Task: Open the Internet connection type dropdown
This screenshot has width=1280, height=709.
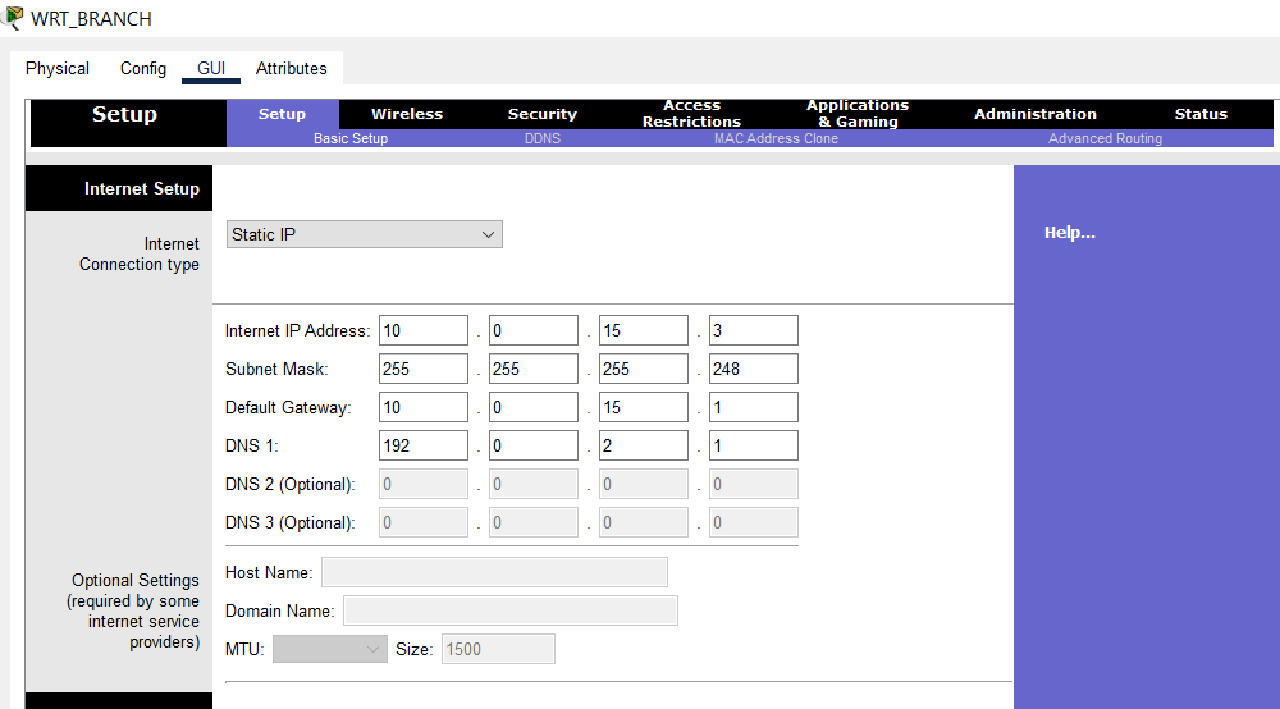Action: [x=364, y=234]
